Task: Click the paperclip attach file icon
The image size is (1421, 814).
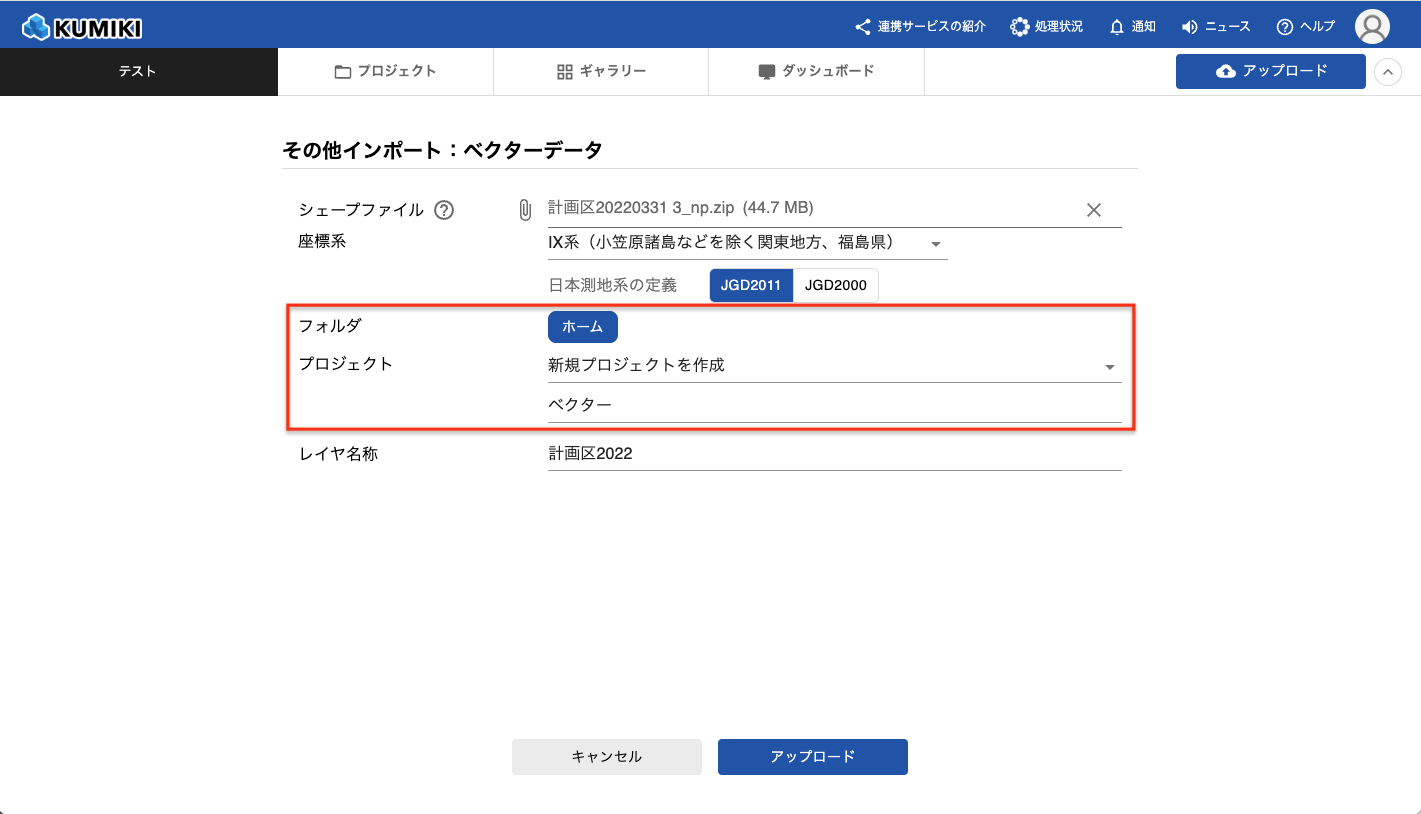Action: click(525, 210)
